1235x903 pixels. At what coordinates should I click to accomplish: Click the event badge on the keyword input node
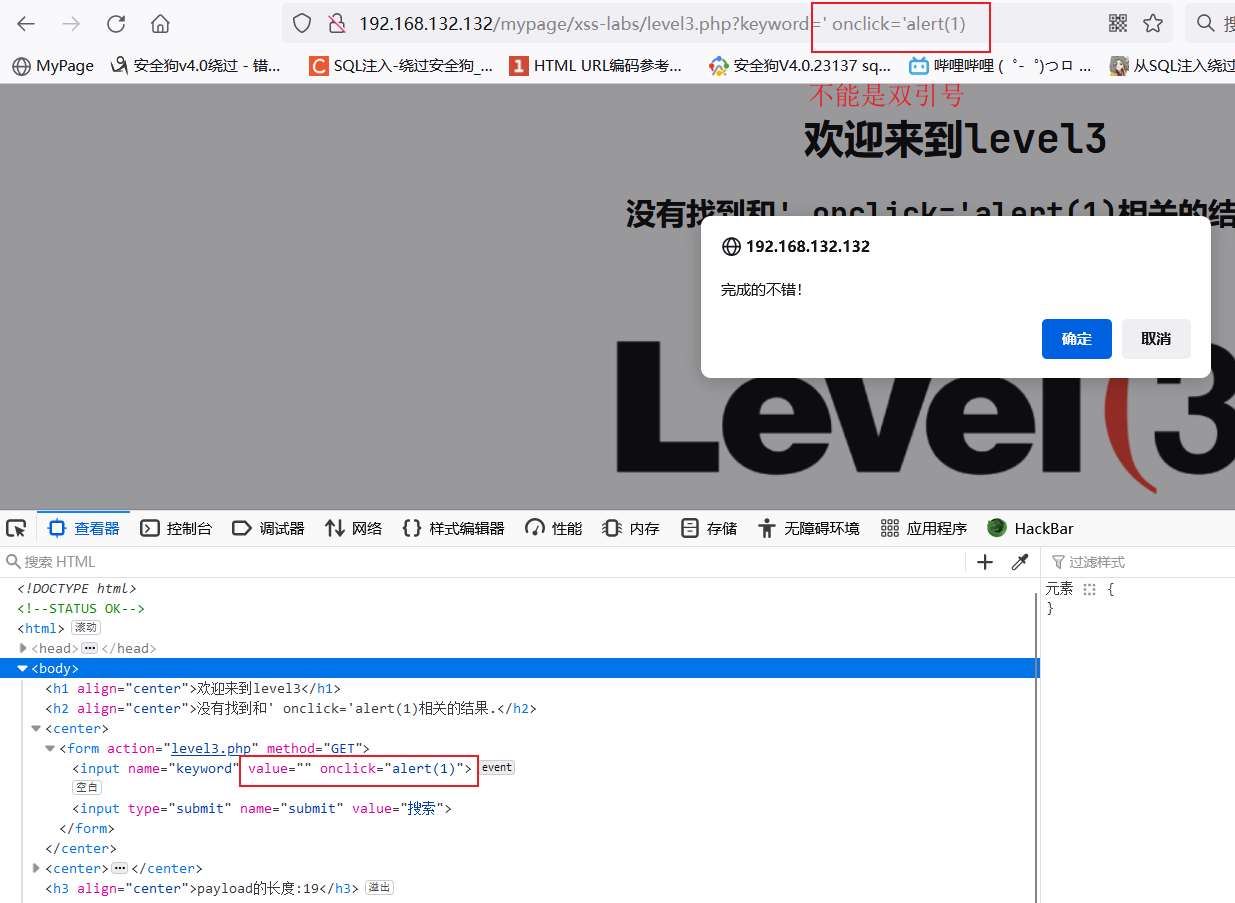pos(497,767)
